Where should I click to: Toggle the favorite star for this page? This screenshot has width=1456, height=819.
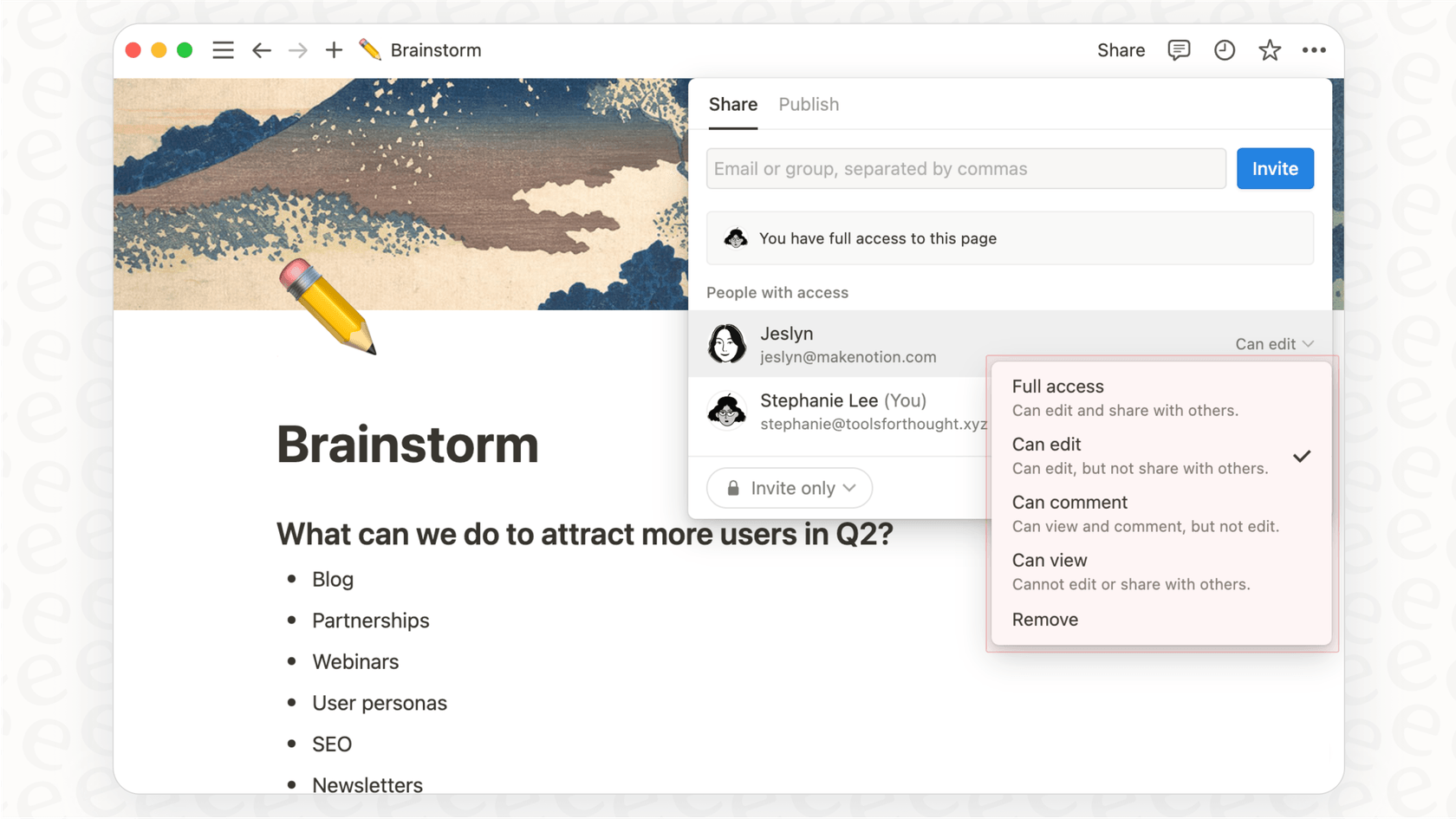click(1270, 49)
